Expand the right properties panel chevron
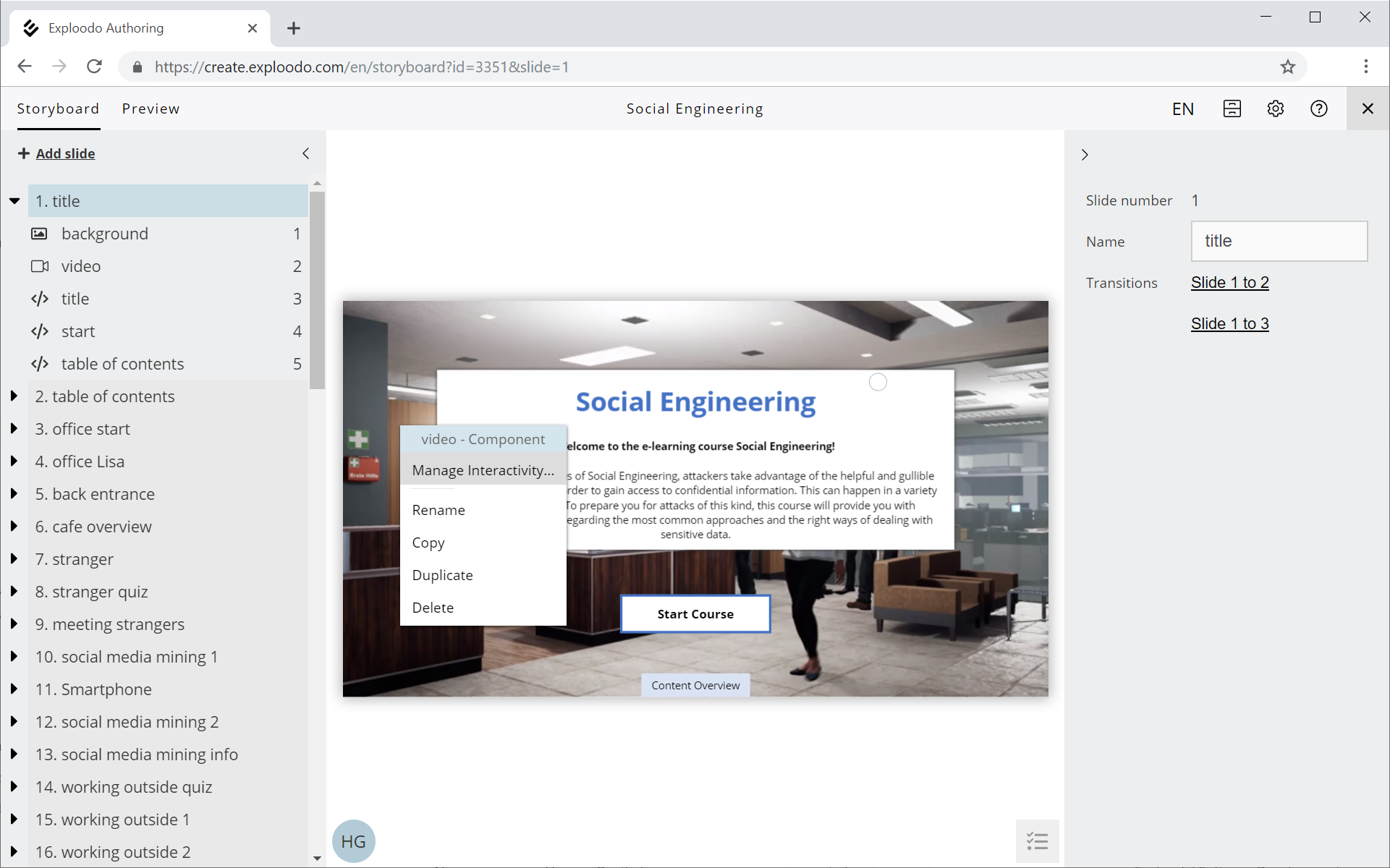 pos(1085,155)
